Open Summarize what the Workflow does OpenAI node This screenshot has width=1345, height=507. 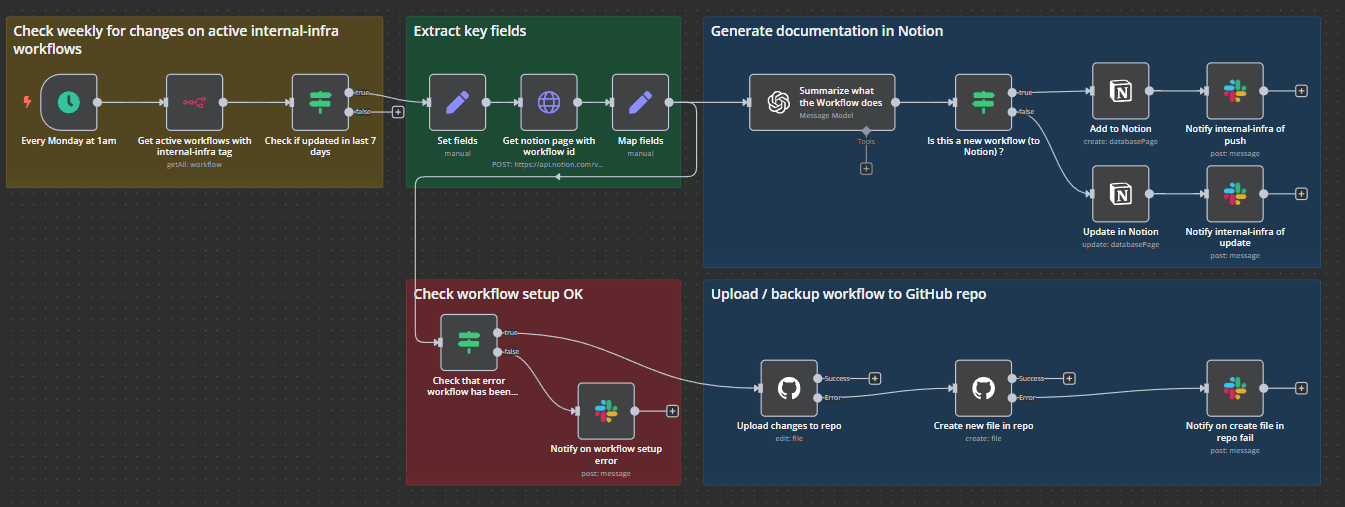[822, 102]
